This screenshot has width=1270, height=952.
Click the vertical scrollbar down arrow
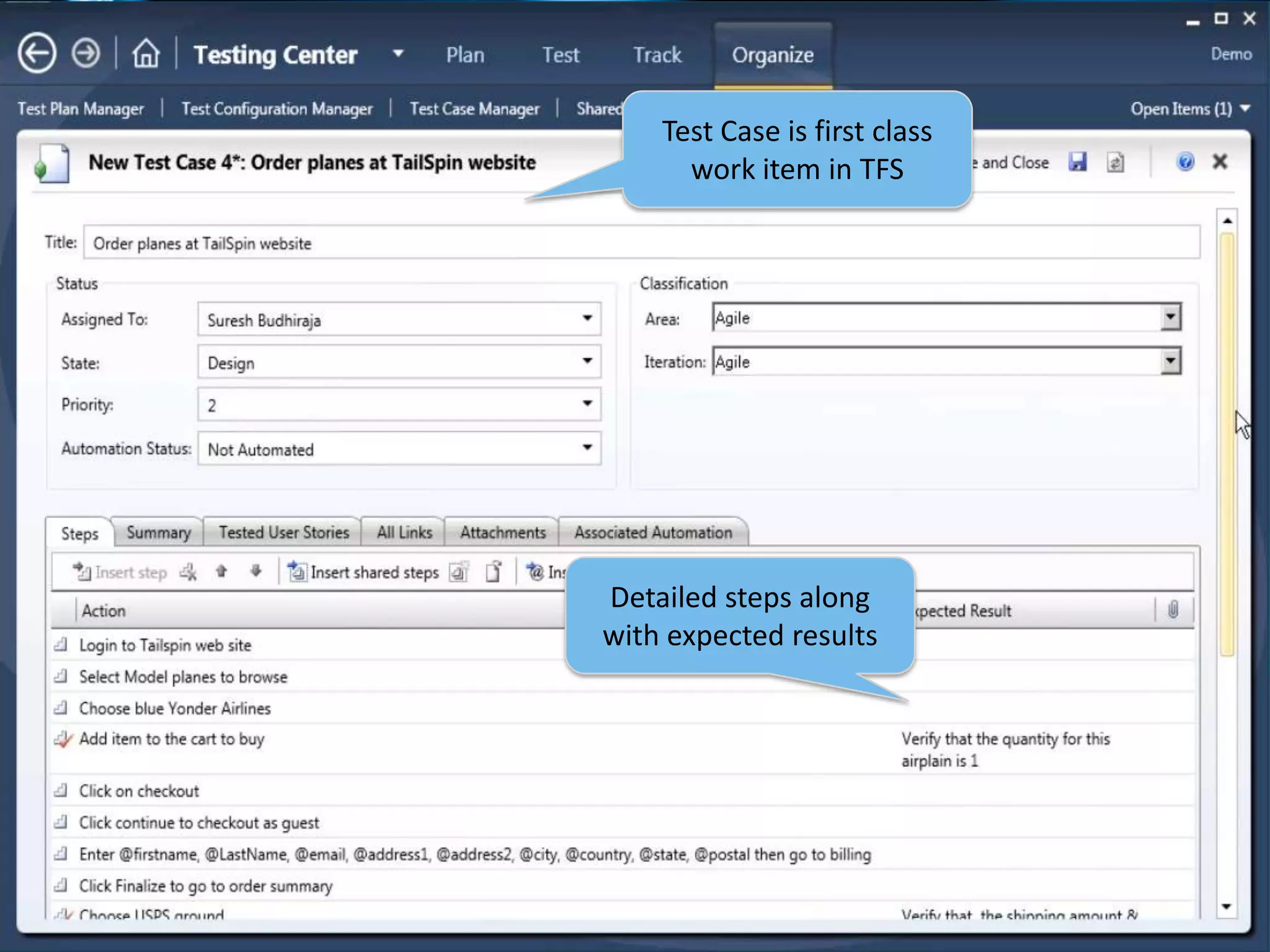click(1226, 907)
